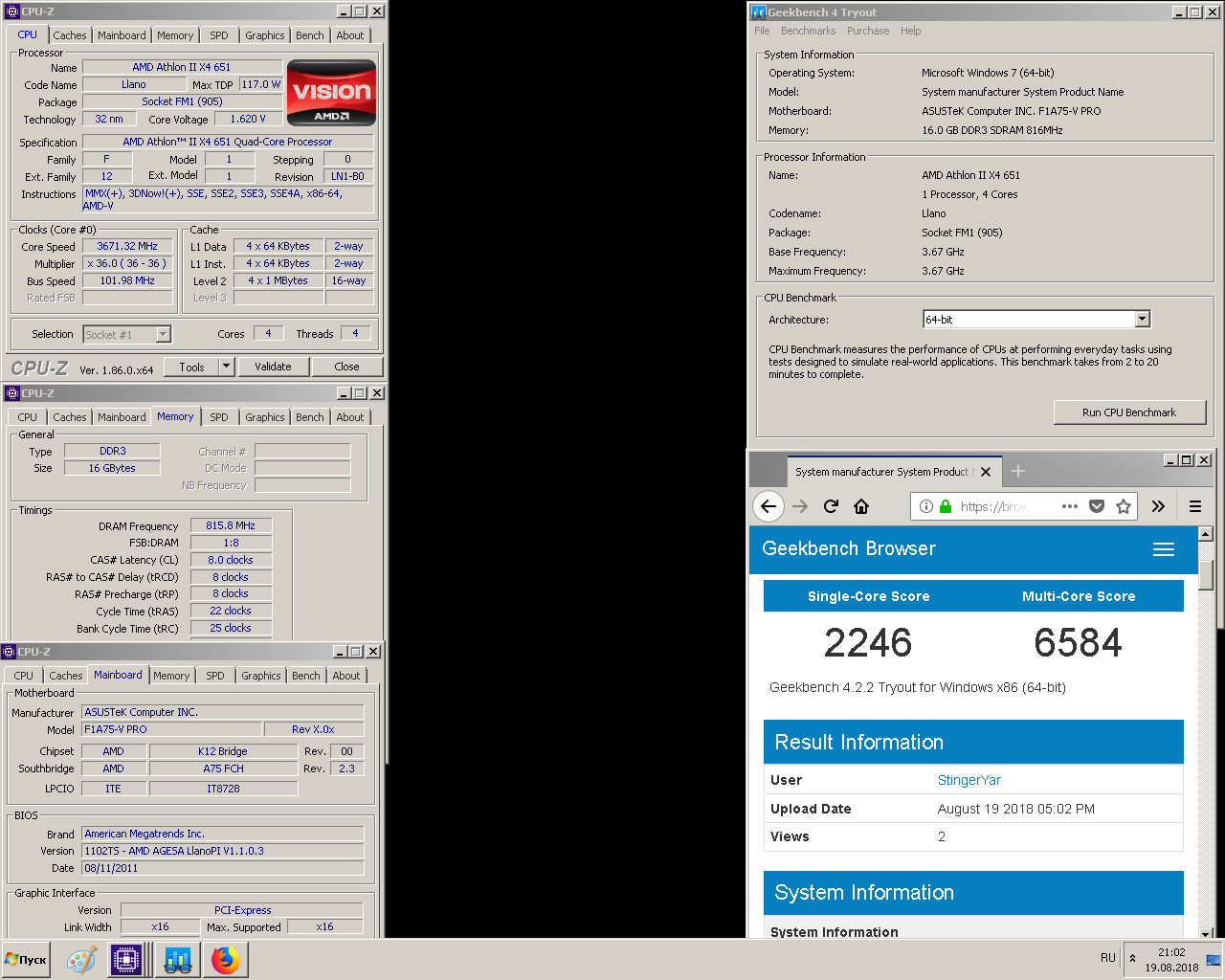The width and height of the screenshot is (1225, 980).
Task: Open Paint from the taskbar
Action: (81, 960)
